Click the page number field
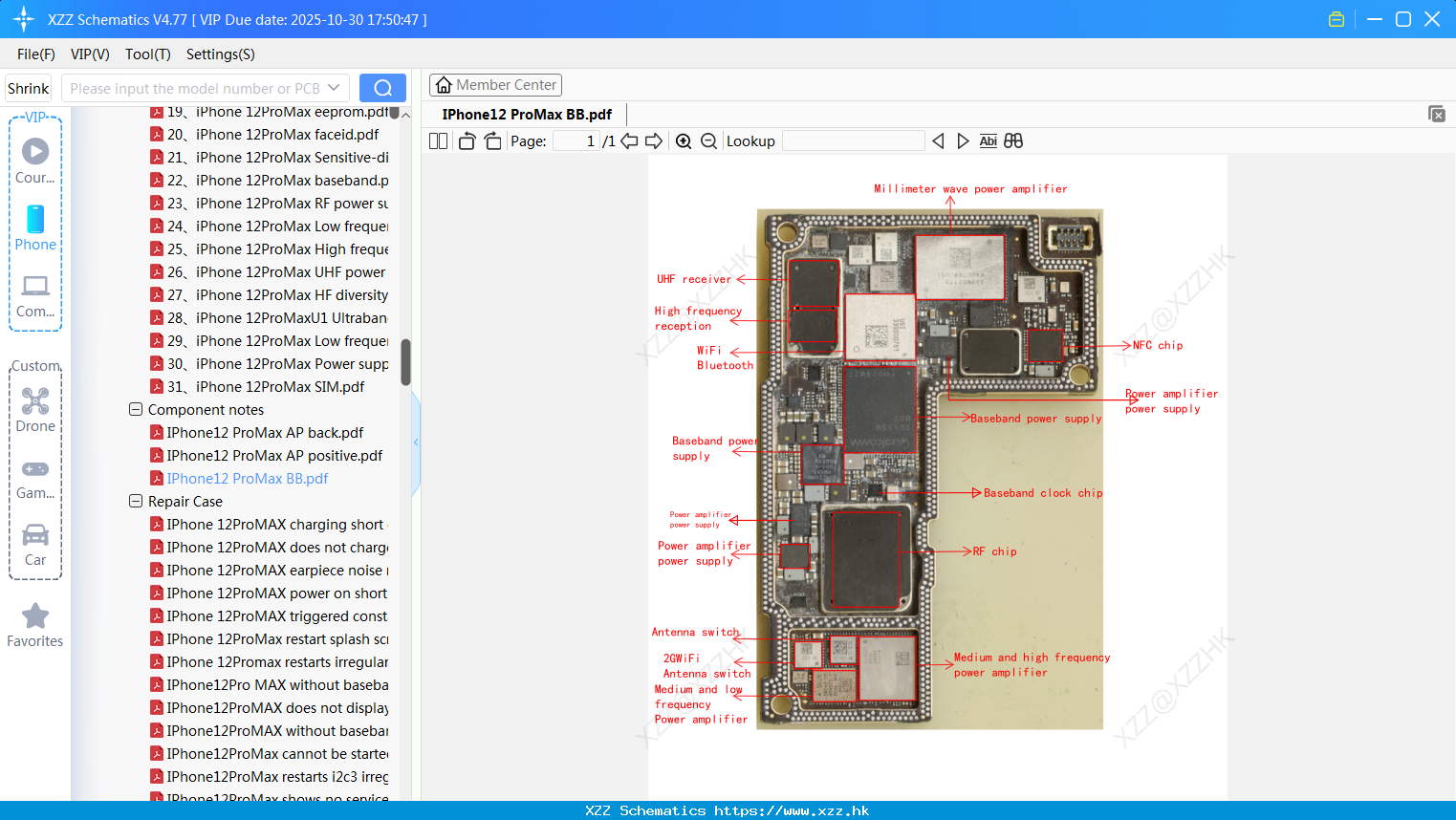Image resolution: width=1456 pixels, height=820 pixels. [x=576, y=140]
